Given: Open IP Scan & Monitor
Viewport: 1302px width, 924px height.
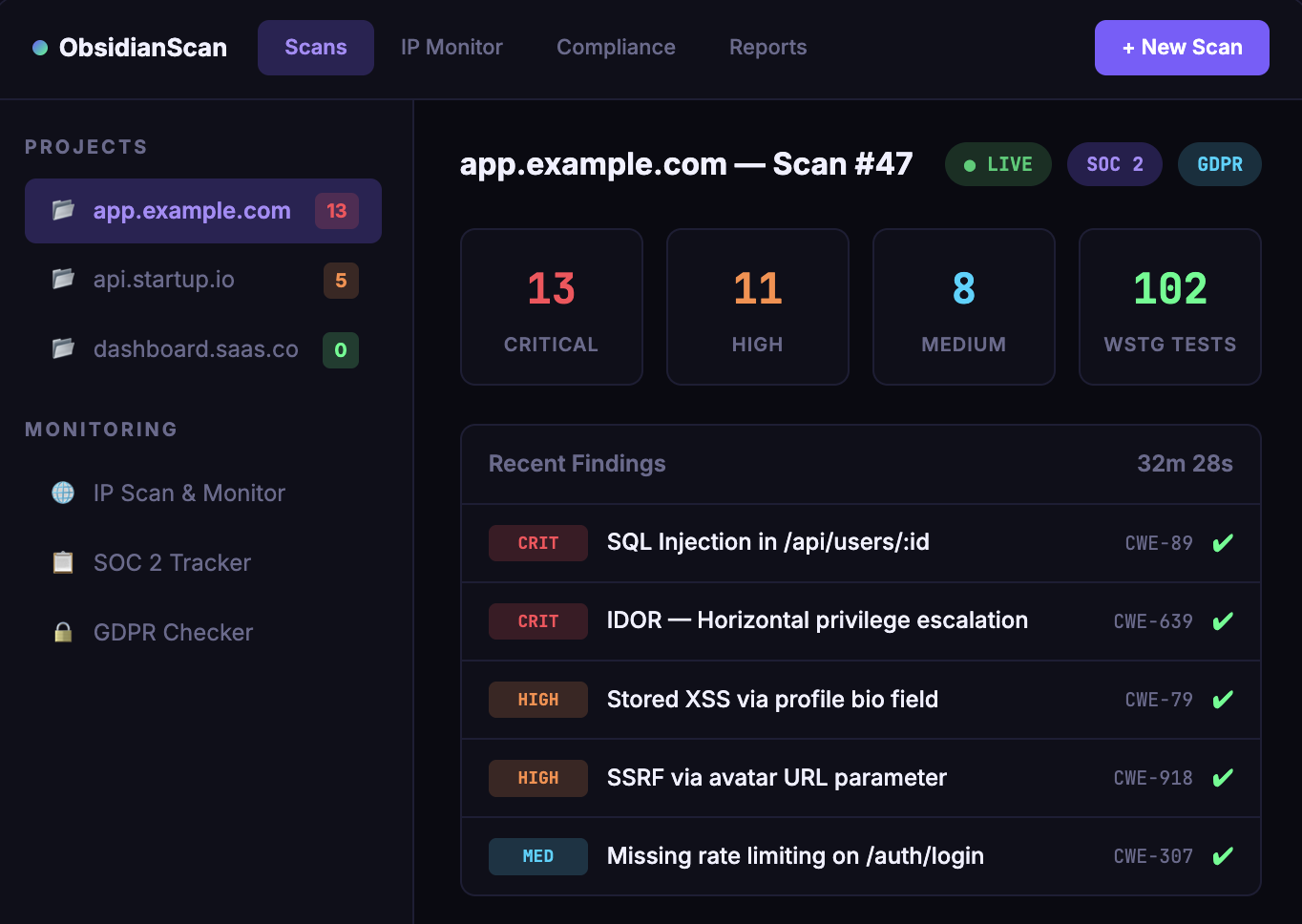Looking at the screenshot, I should pyautogui.click(x=203, y=493).
